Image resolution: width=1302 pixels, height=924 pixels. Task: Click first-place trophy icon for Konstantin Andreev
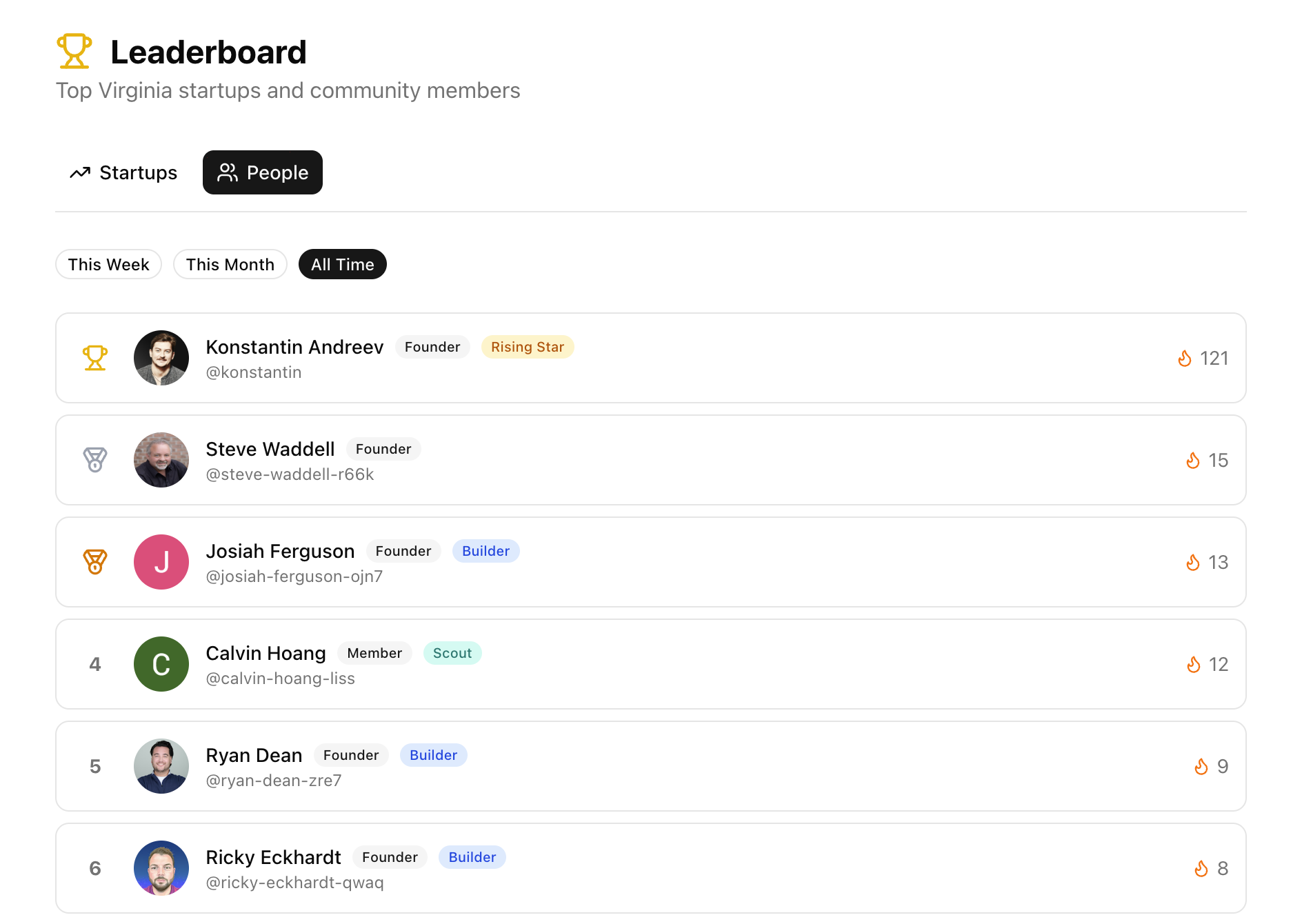pyautogui.click(x=95, y=358)
